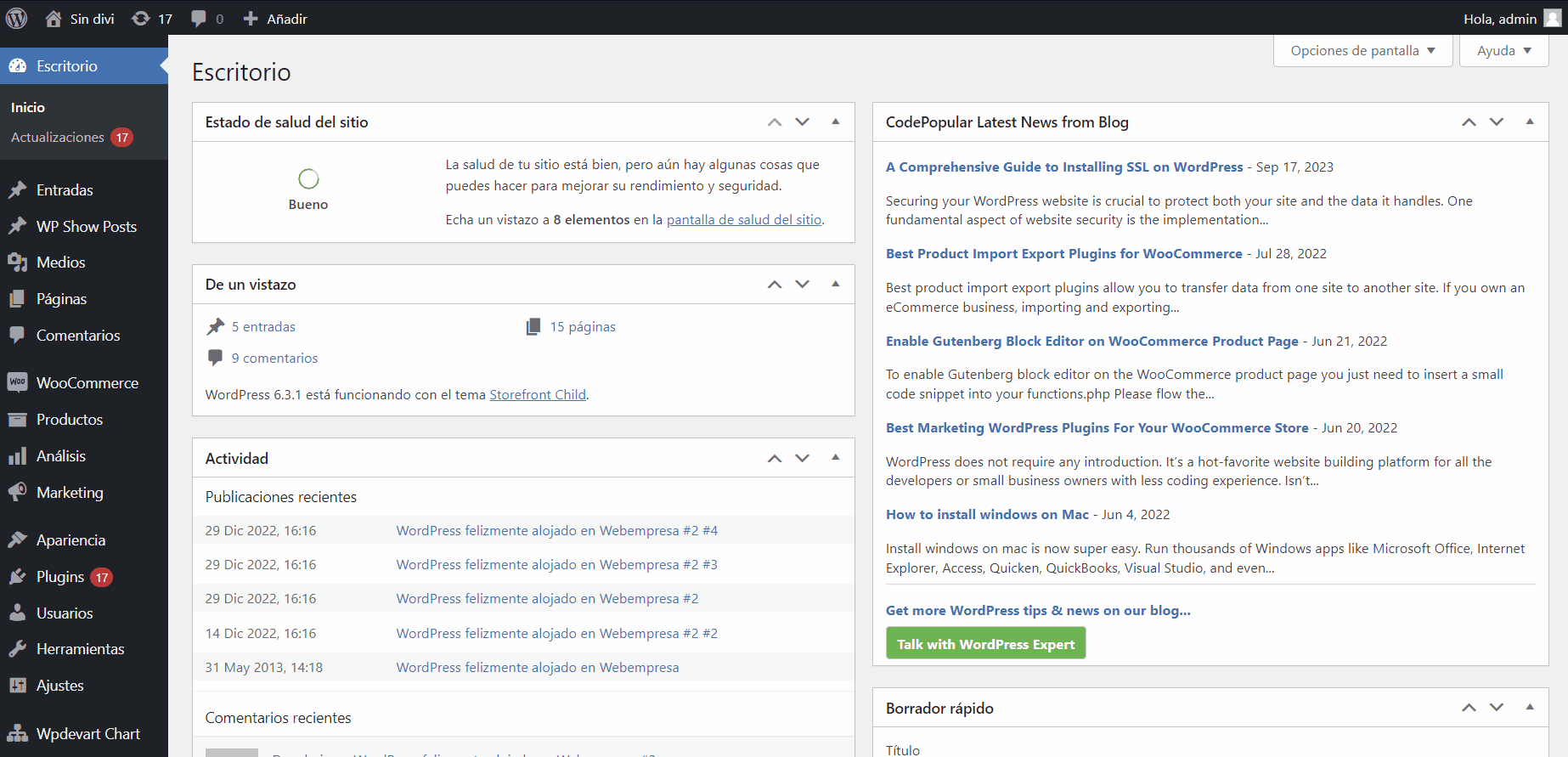Screen dimensions: 1568x757
Task: Open the Ayuda help dropdown
Action: 1503,51
